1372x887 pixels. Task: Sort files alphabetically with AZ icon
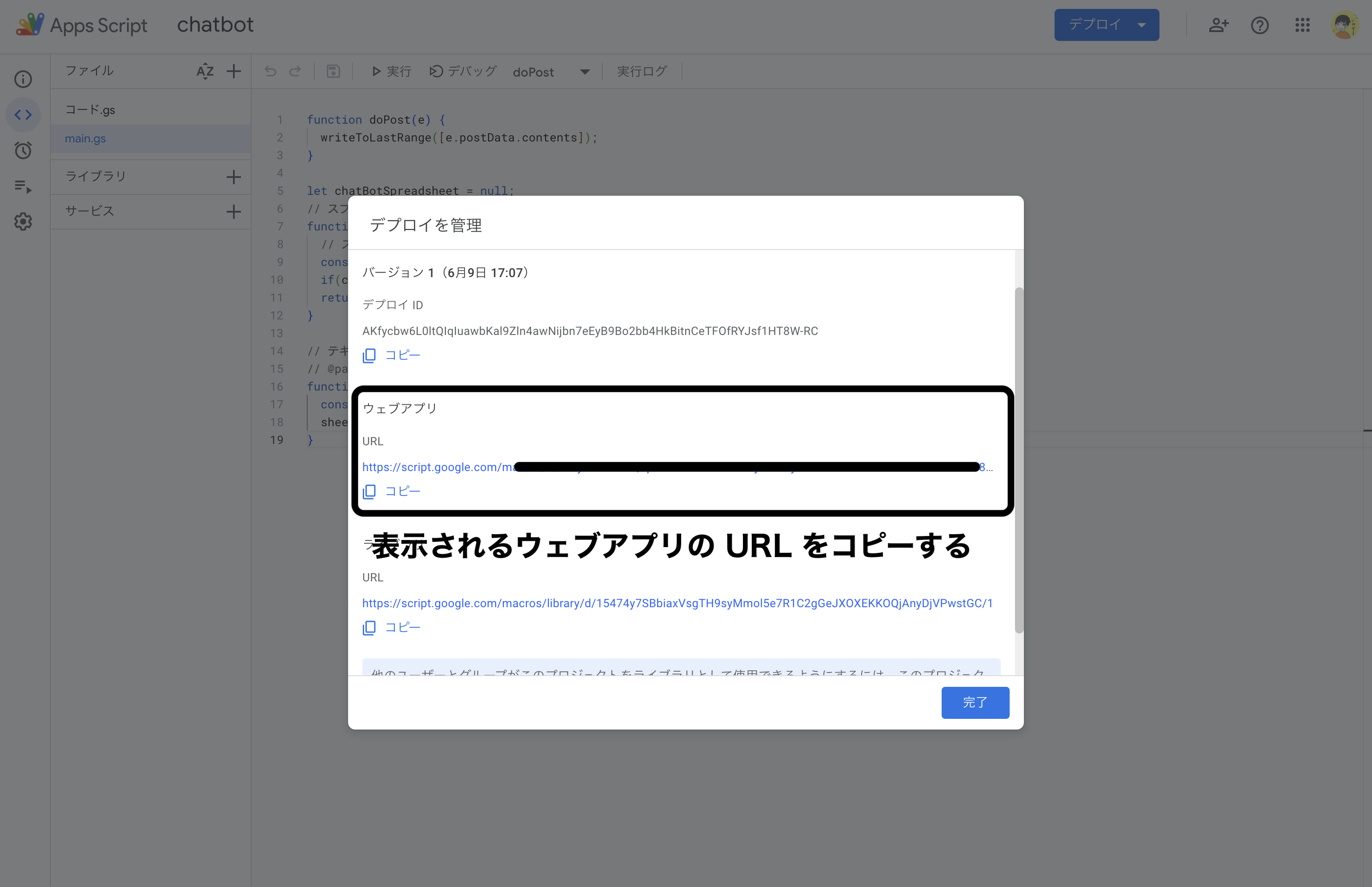coord(205,72)
